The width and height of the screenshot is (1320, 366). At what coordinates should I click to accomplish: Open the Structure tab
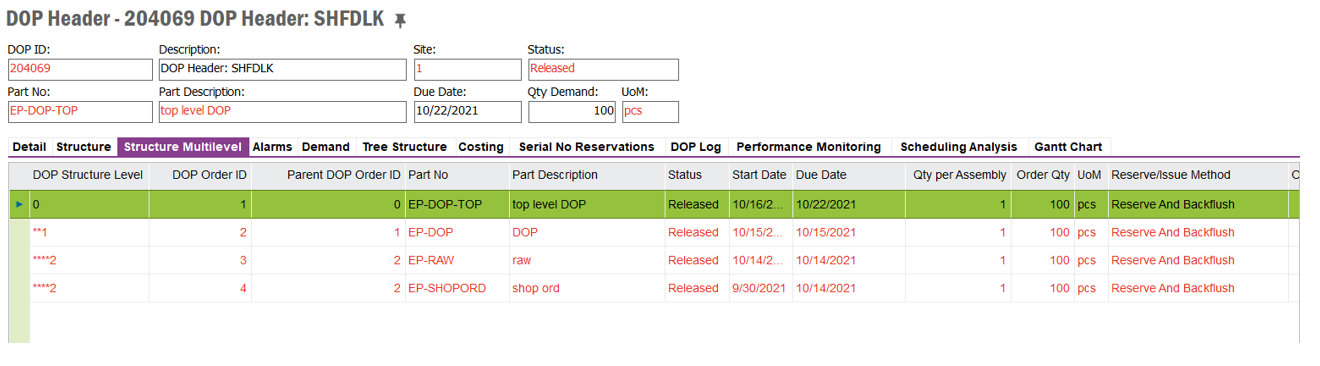(x=83, y=147)
